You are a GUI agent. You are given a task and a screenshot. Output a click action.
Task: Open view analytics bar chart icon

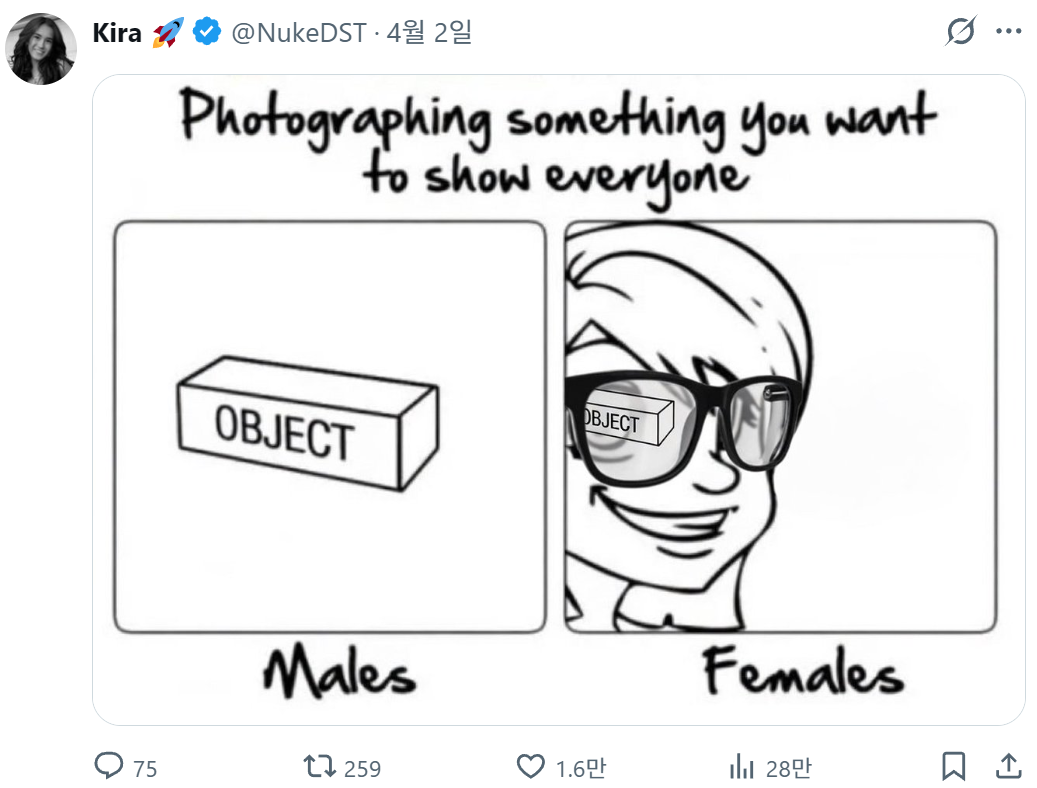point(742,767)
